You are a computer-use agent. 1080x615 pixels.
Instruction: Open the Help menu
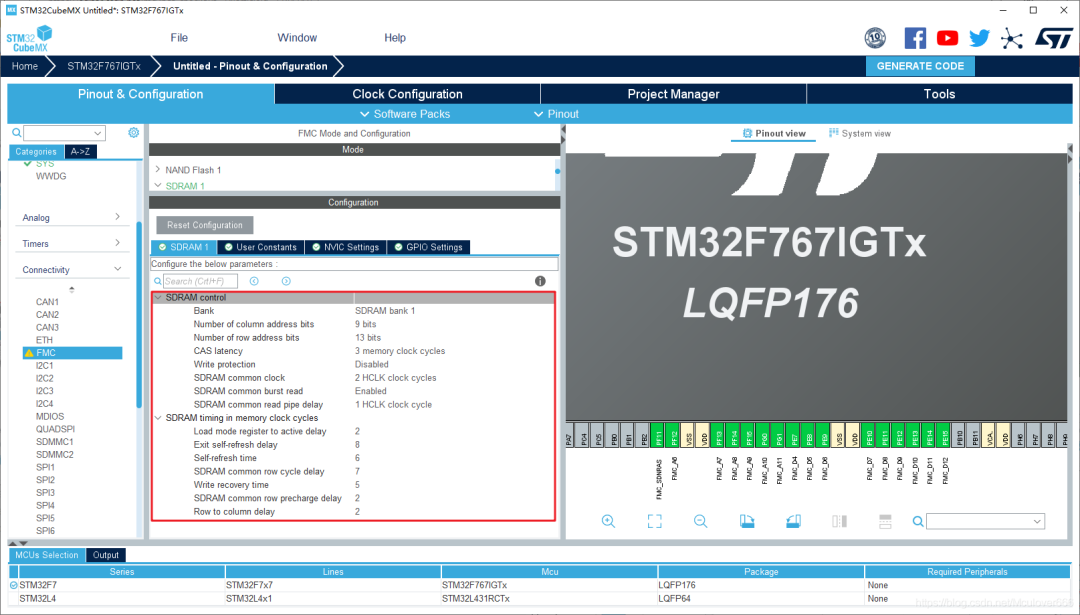(395, 38)
